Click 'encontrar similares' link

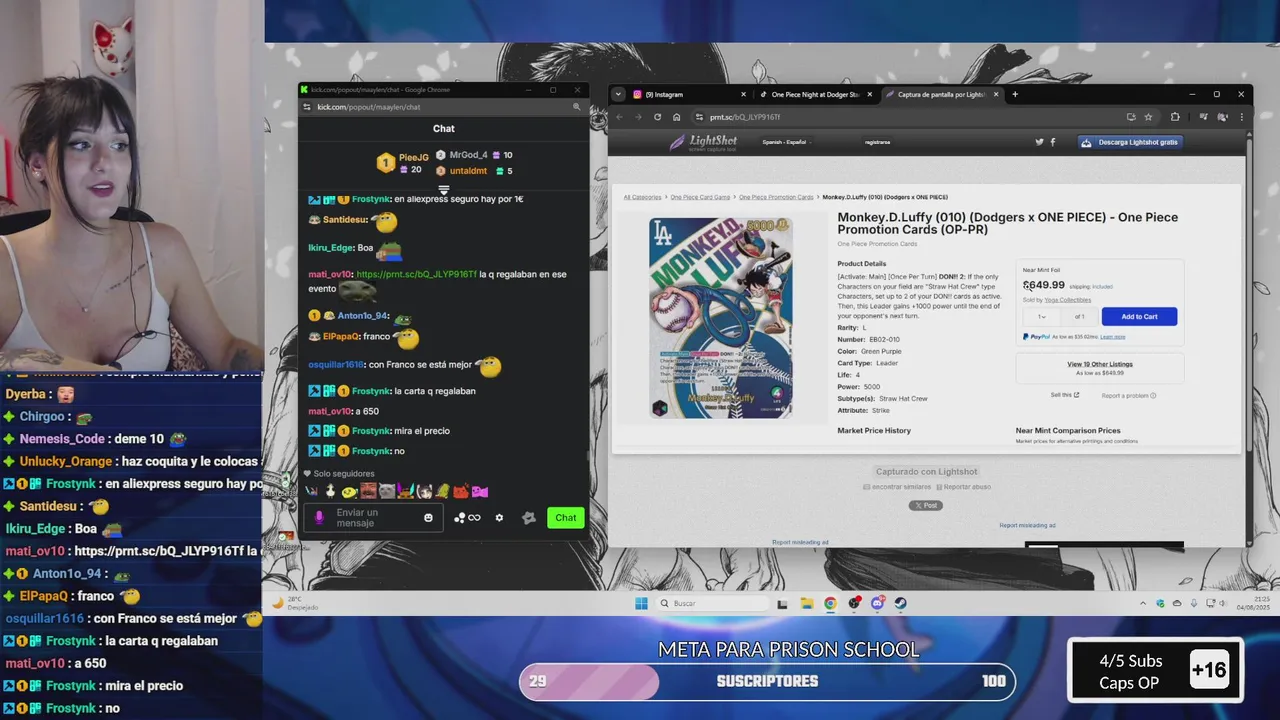coord(899,486)
